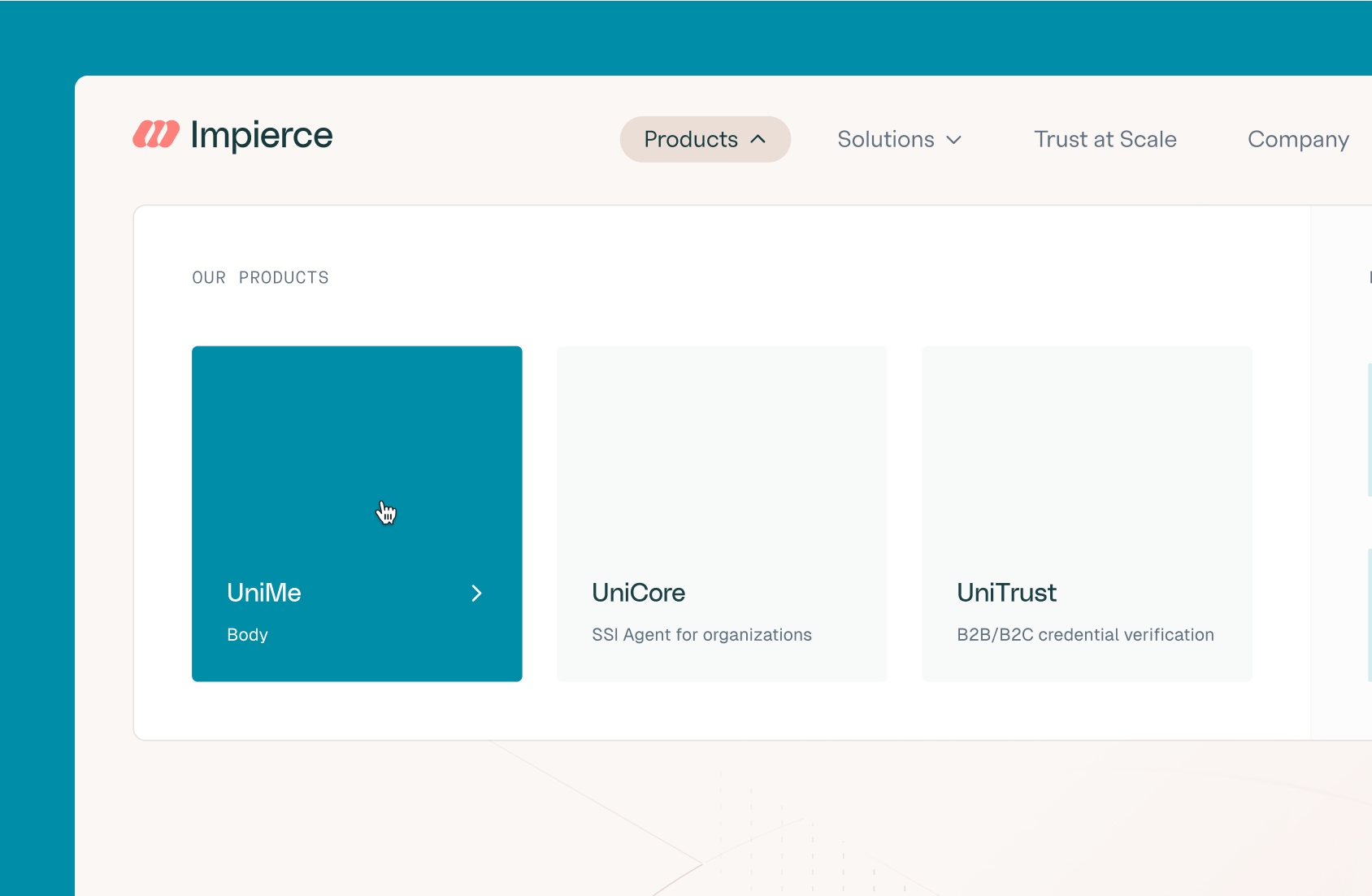Open the Company navigation item
This screenshot has height=896, width=1372.
tap(1297, 139)
